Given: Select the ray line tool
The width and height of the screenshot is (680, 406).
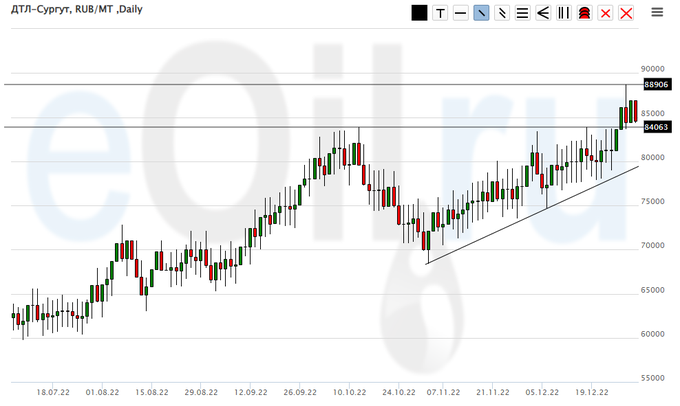Looking at the screenshot, I should 502,13.
